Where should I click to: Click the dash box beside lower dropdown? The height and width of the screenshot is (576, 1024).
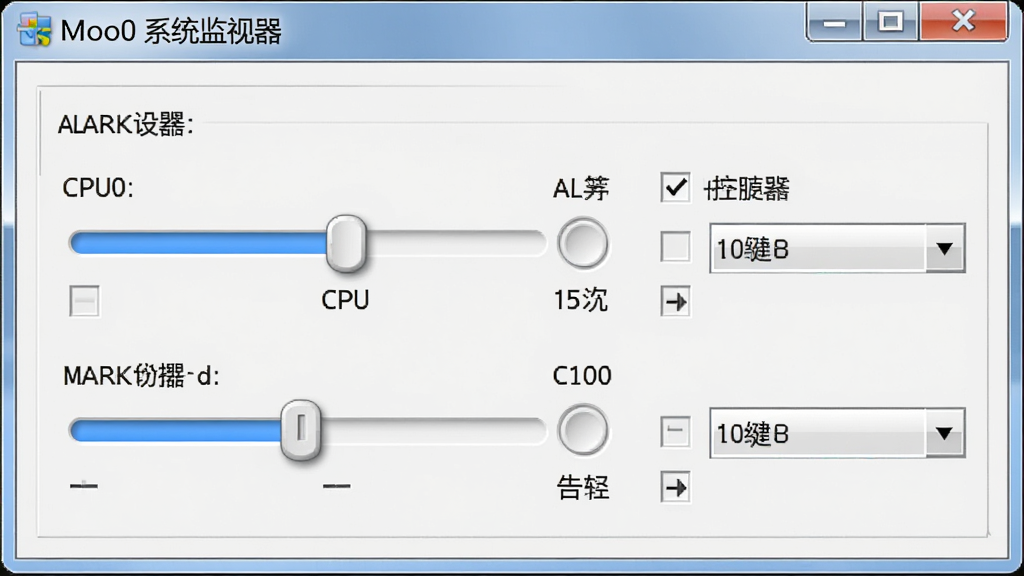pyautogui.click(x=675, y=432)
